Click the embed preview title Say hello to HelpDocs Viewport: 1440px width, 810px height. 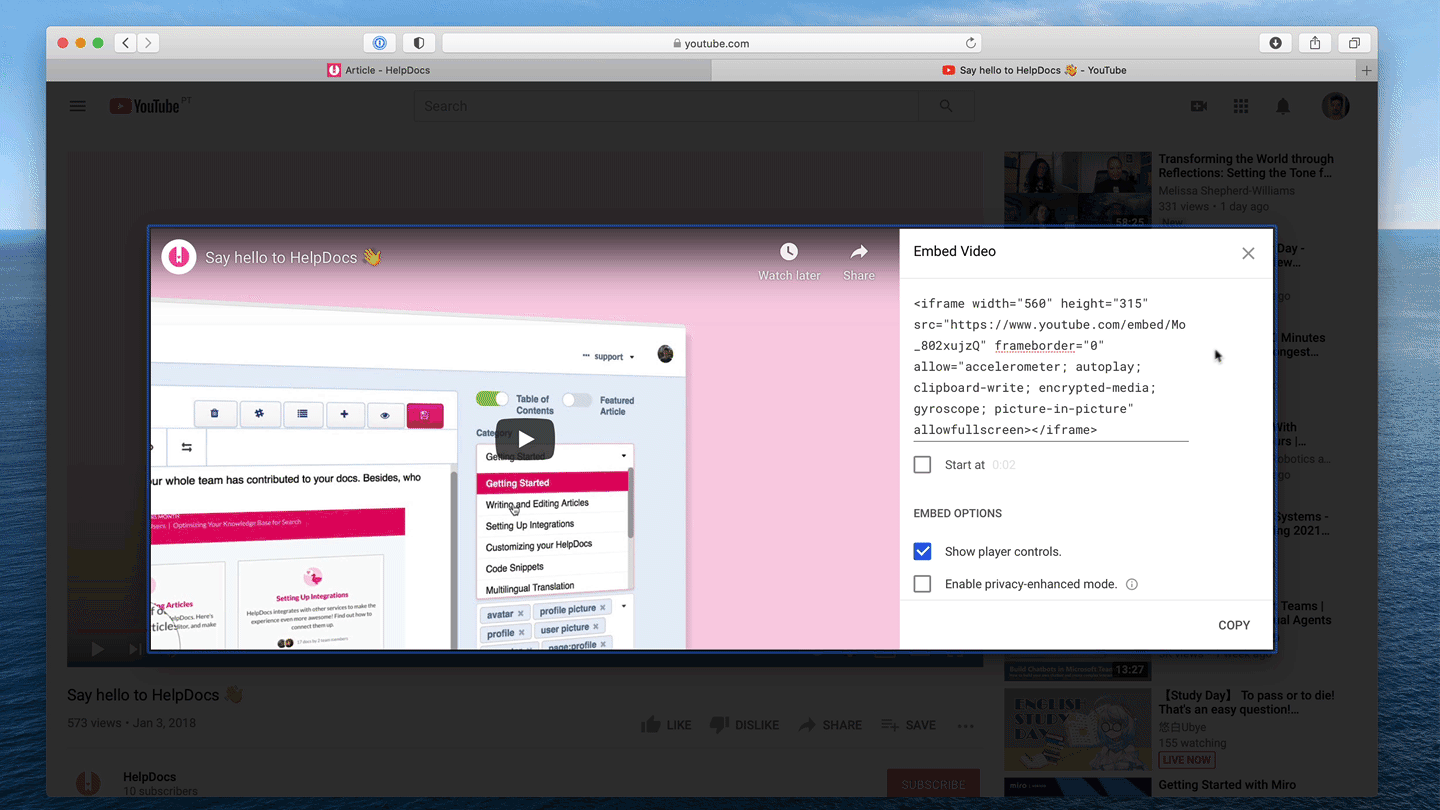point(293,257)
